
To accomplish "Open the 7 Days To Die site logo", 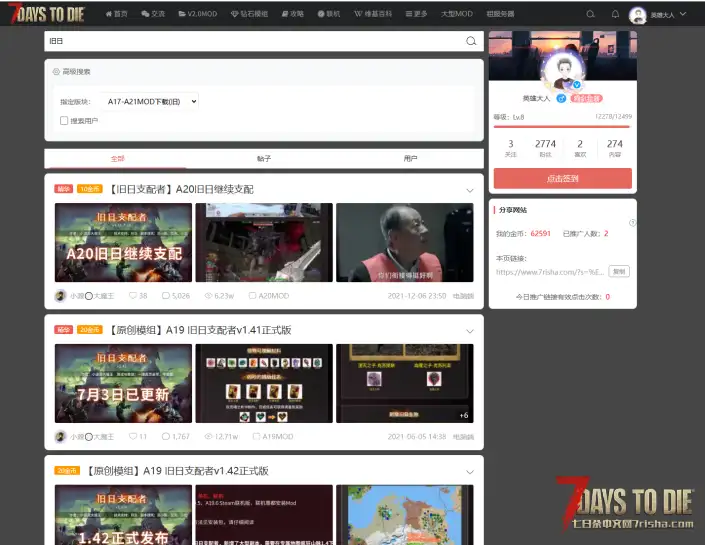I will 46,13.
